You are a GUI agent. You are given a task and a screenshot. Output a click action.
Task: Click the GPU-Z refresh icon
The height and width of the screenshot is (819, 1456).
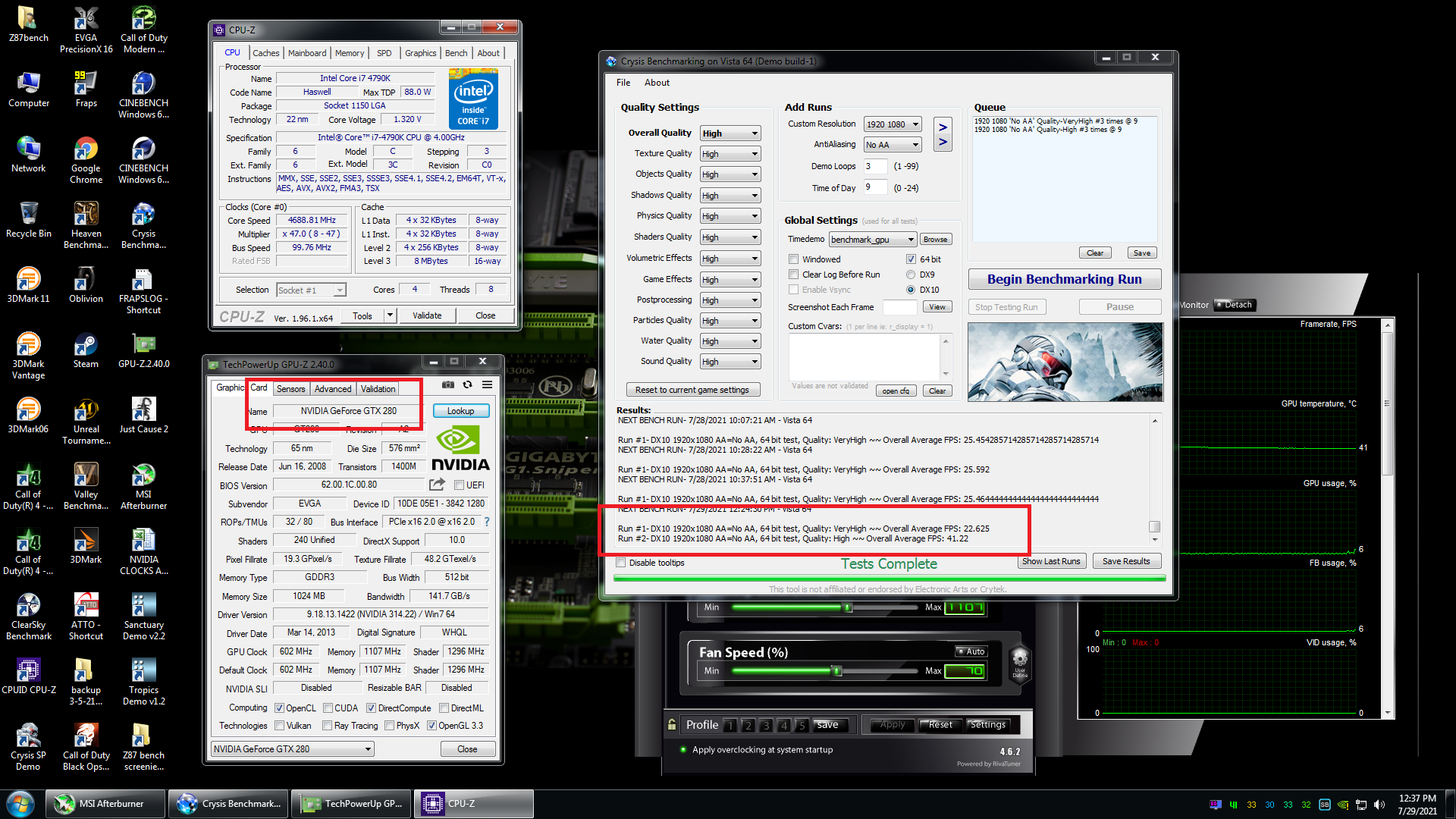tap(467, 384)
